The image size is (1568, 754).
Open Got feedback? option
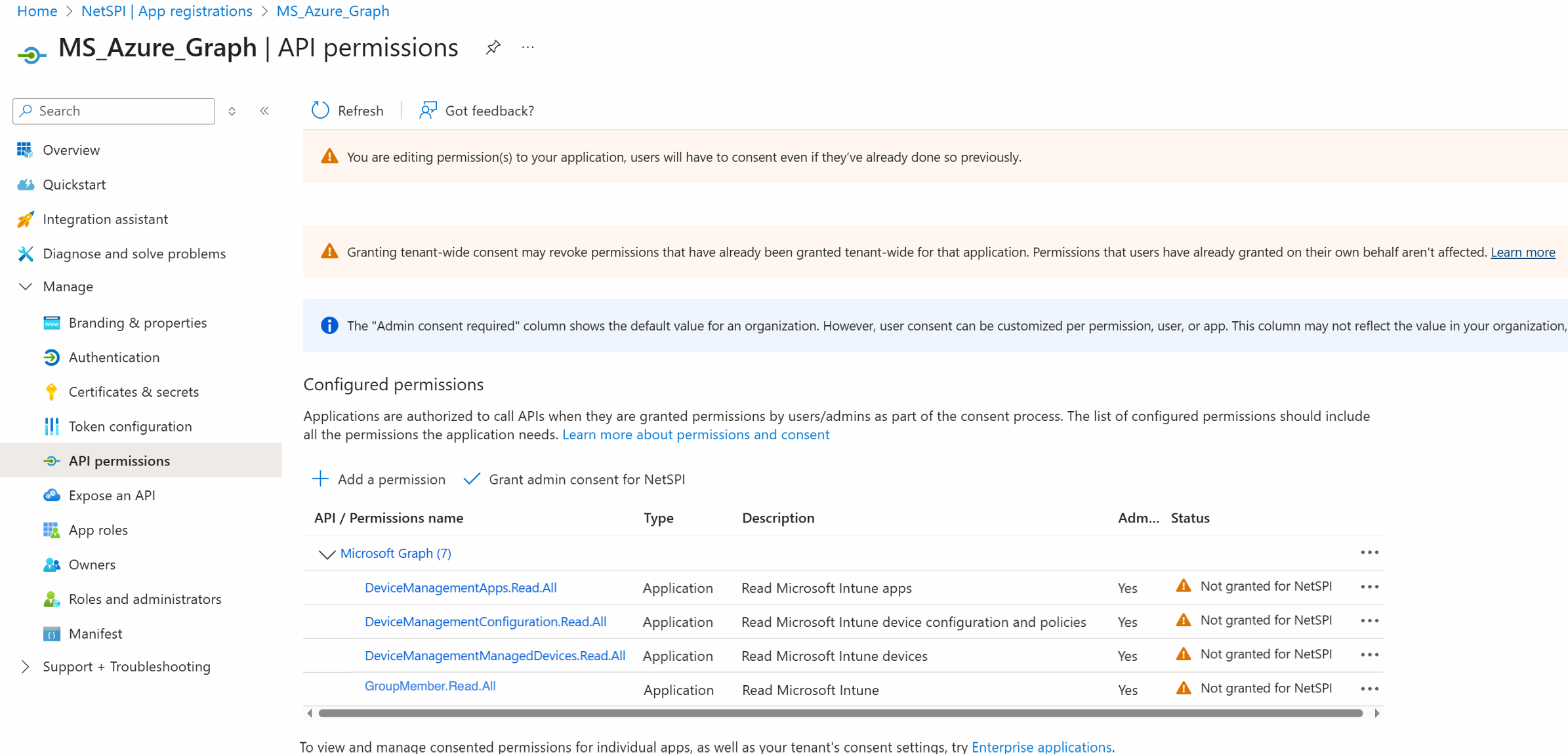point(477,111)
